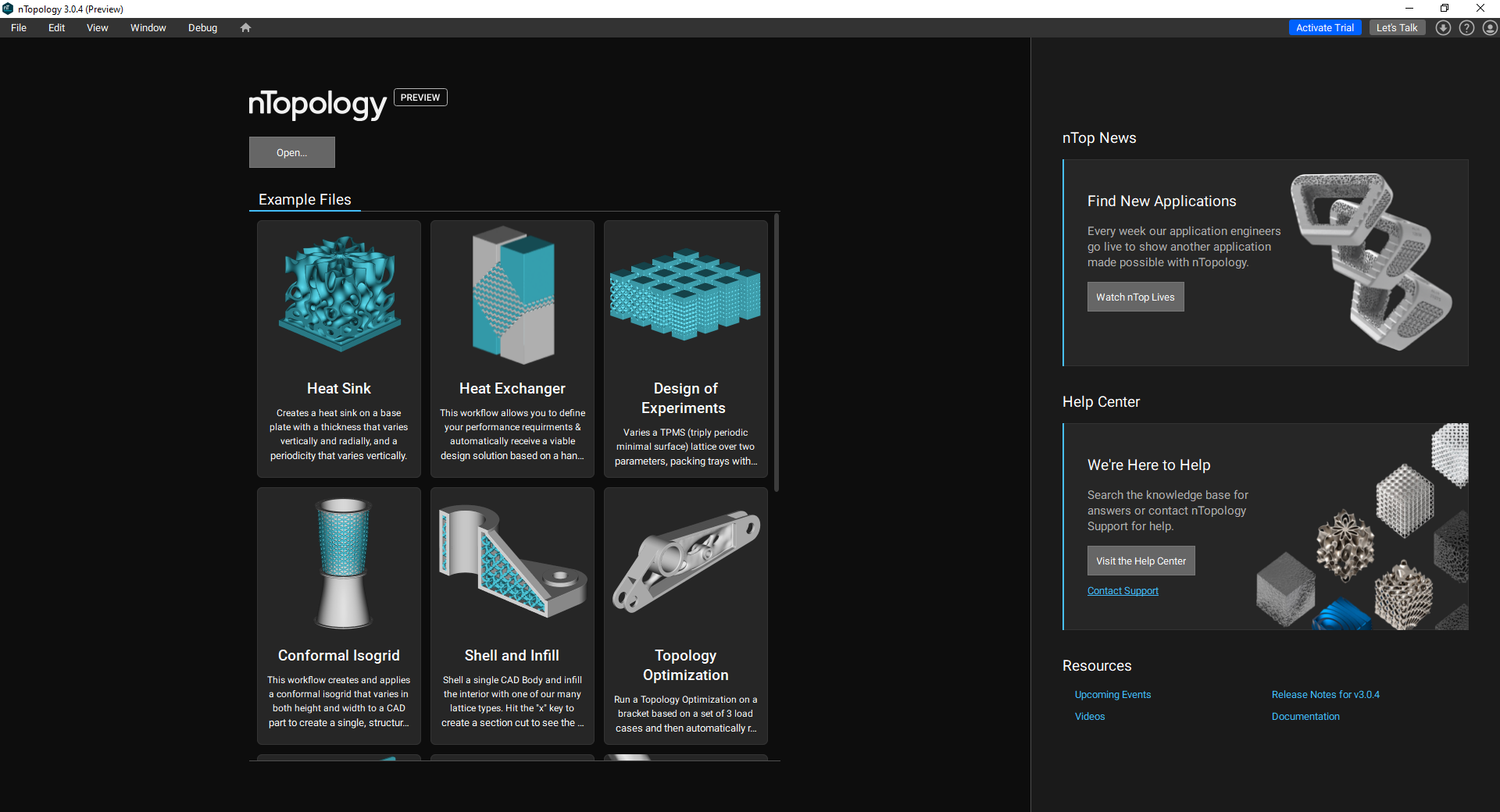1500x812 pixels.
Task: Open Design of Experiments example thumbnail
Action: (x=685, y=294)
